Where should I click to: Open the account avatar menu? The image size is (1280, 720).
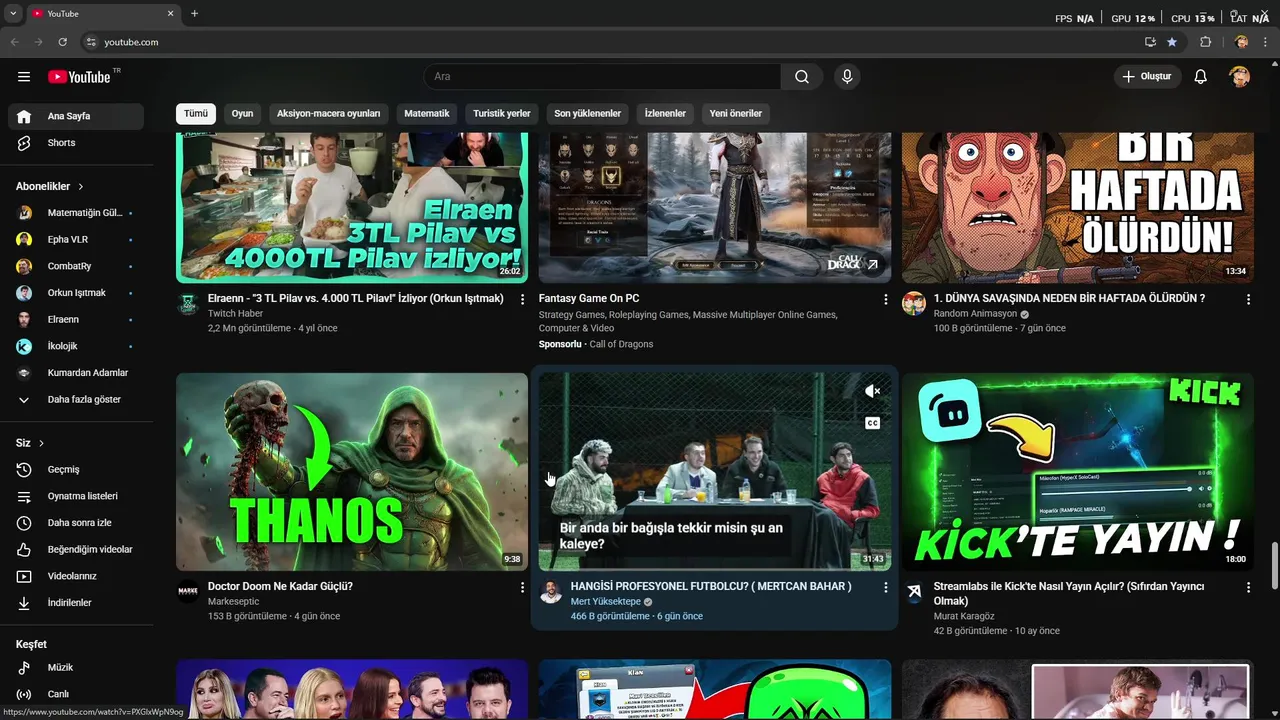(1240, 77)
